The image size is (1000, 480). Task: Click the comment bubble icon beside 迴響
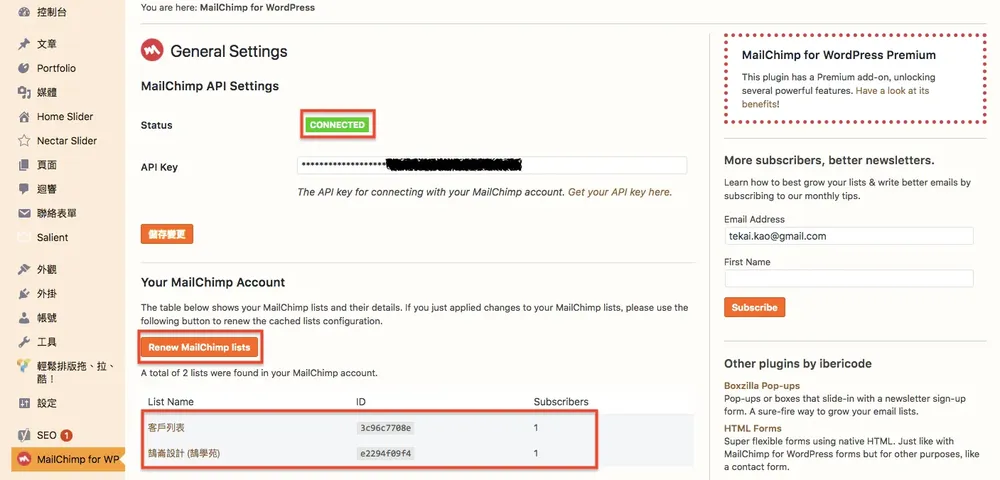click(24, 189)
